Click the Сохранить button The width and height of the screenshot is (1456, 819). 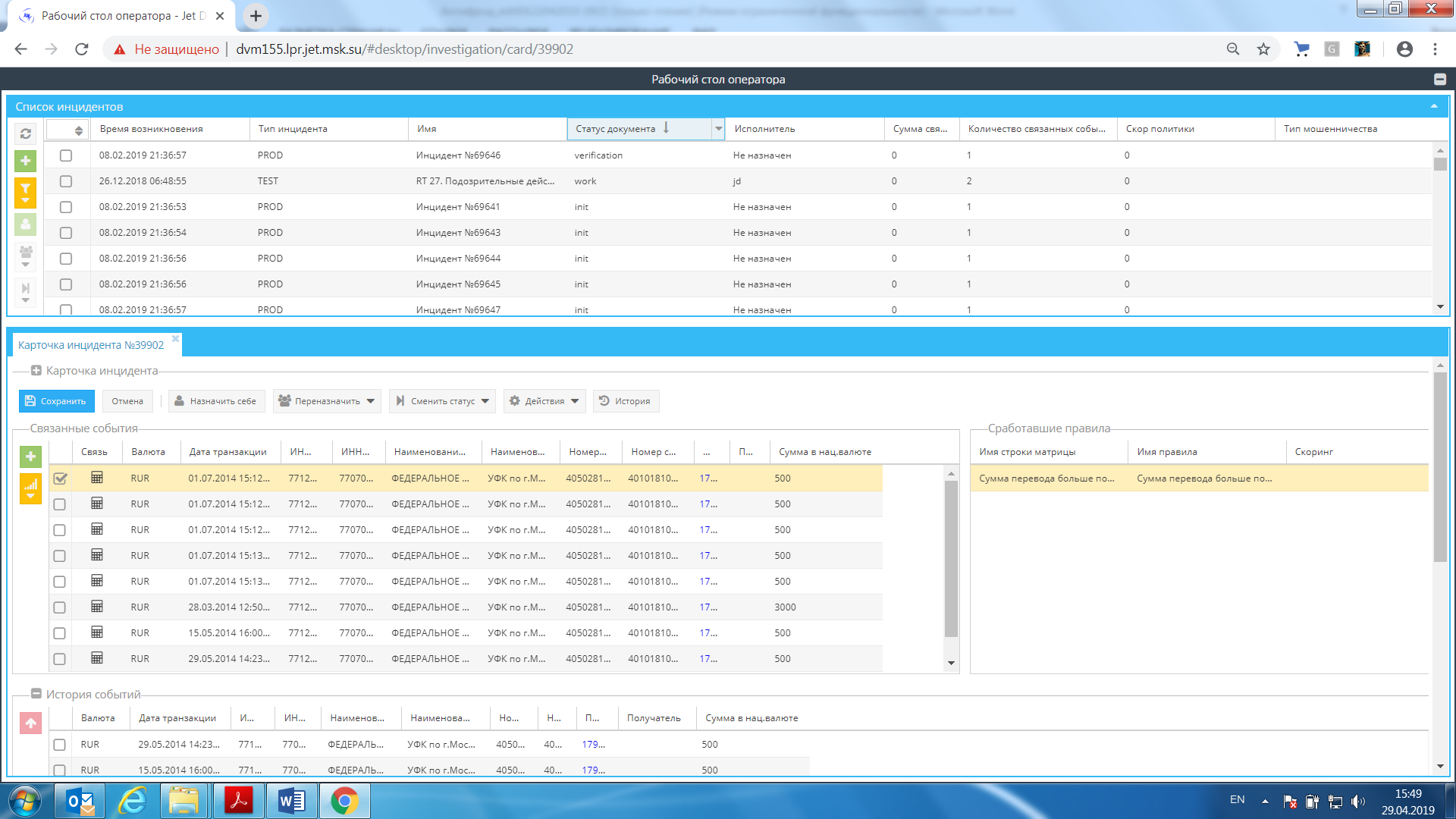pyautogui.click(x=55, y=401)
